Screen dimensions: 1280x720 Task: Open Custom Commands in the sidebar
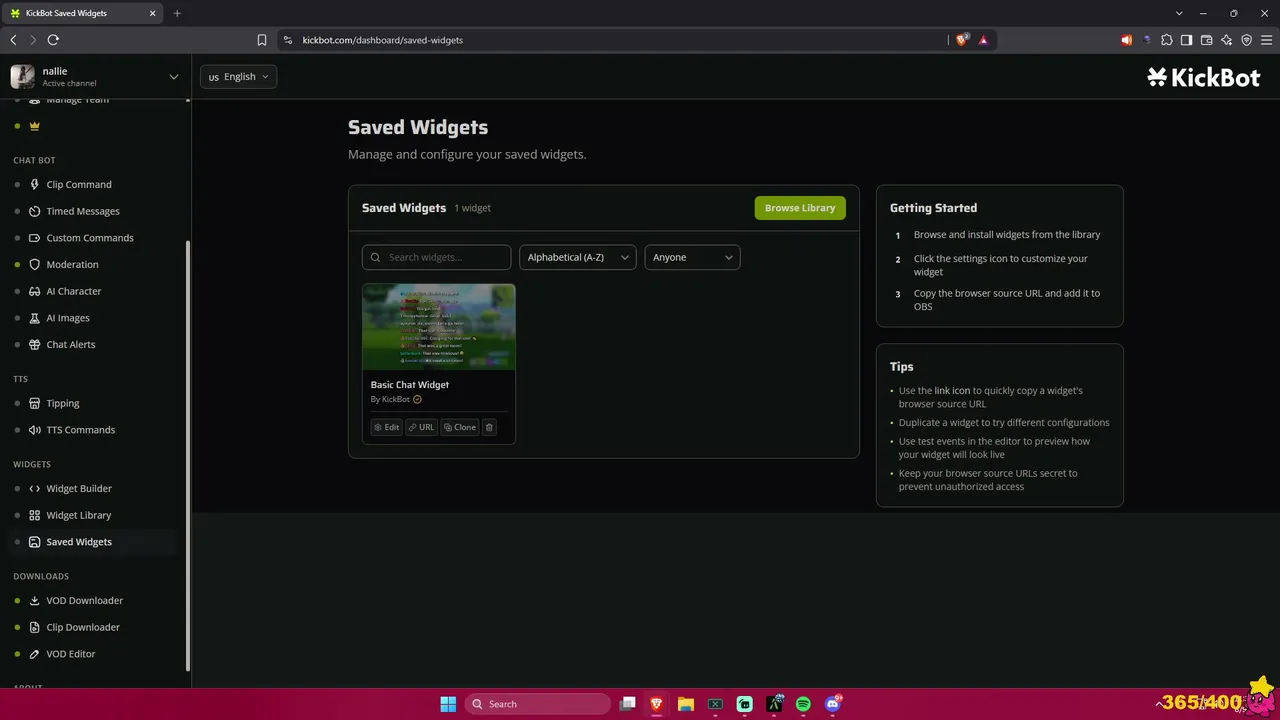pos(90,238)
